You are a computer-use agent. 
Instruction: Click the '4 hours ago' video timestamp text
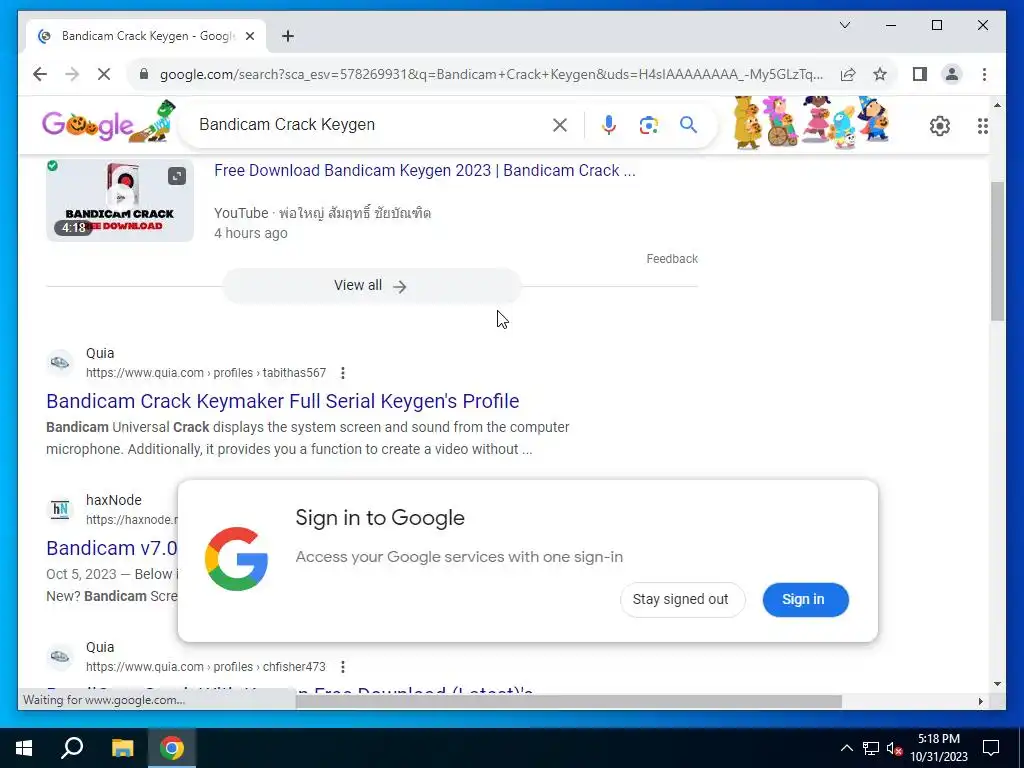coord(251,233)
